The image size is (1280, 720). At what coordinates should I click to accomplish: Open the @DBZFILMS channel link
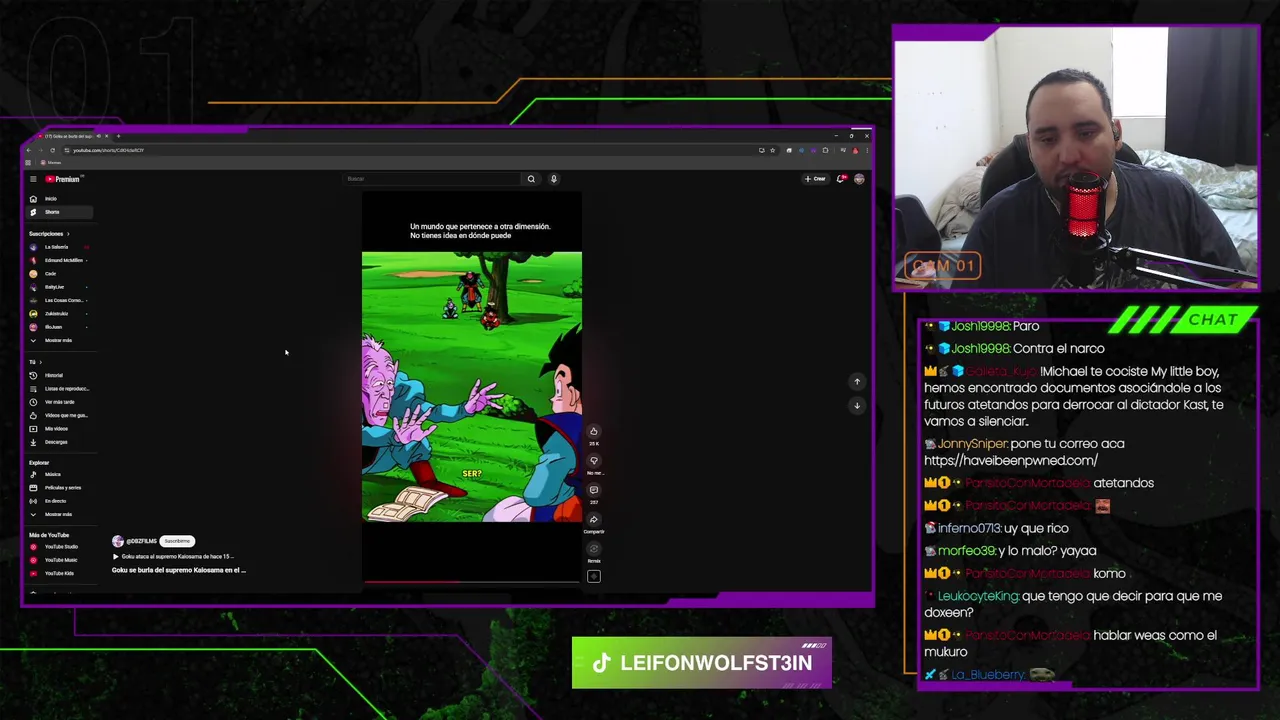(141, 541)
